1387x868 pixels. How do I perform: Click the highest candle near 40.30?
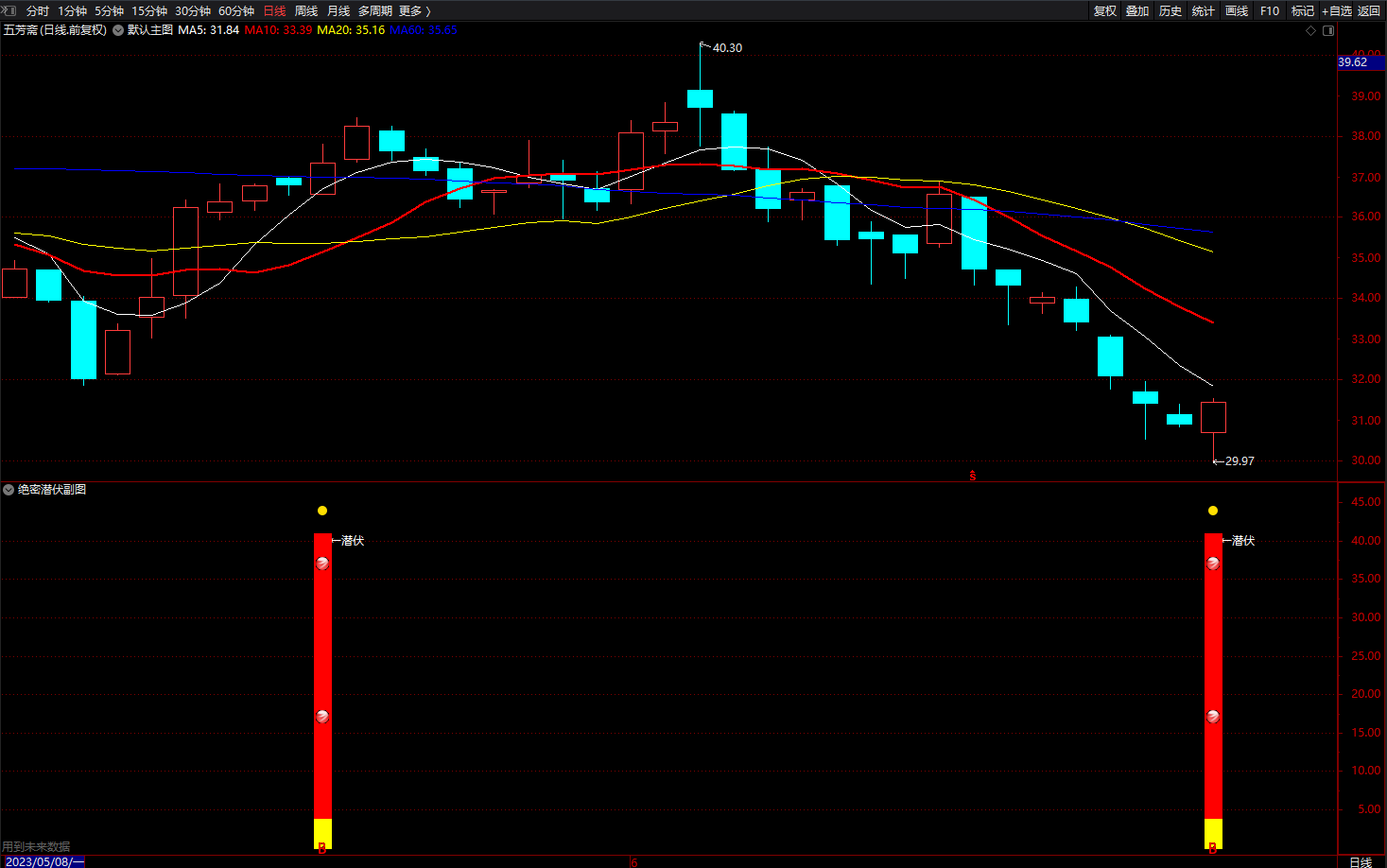pos(700,98)
